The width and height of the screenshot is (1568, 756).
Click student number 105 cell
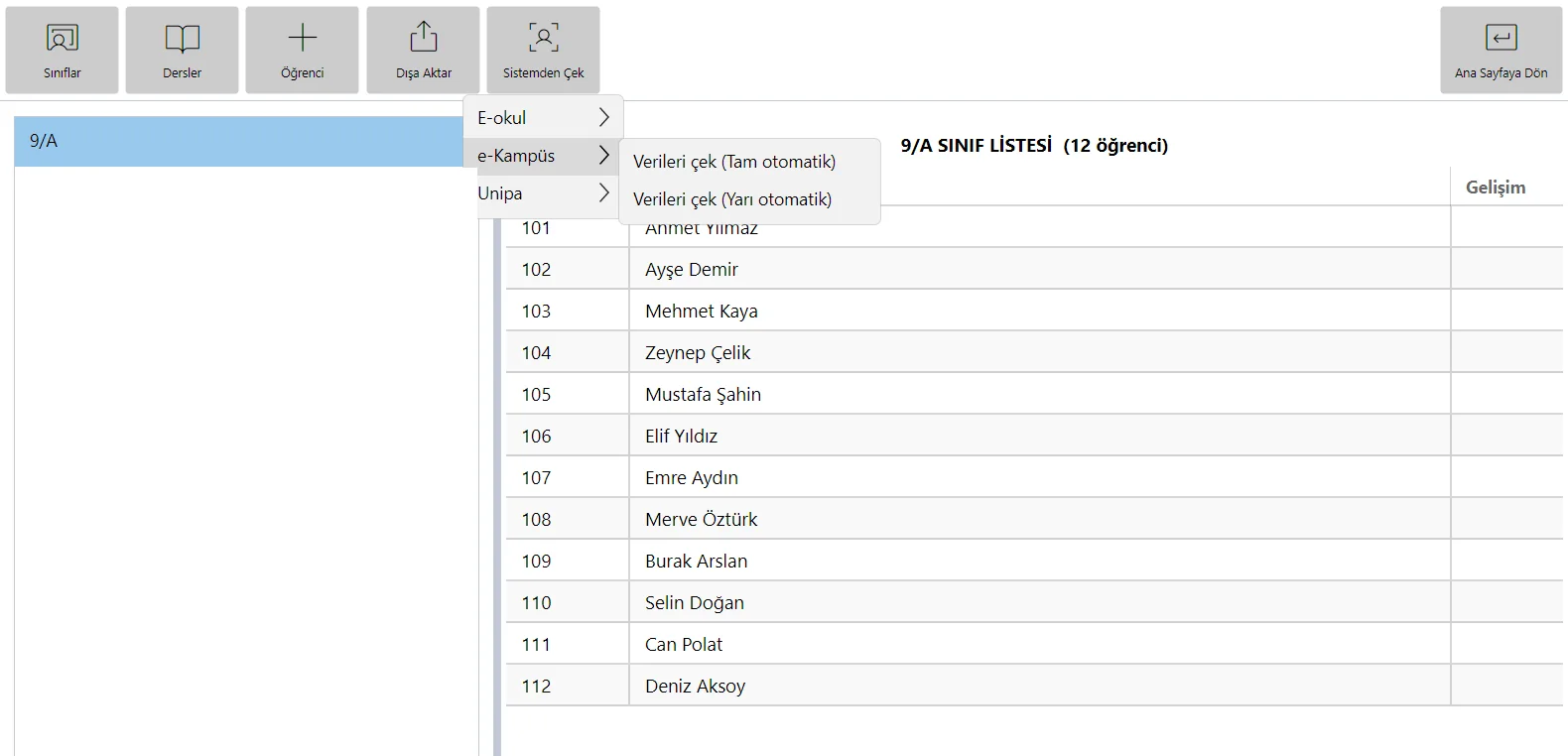[x=567, y=394]
